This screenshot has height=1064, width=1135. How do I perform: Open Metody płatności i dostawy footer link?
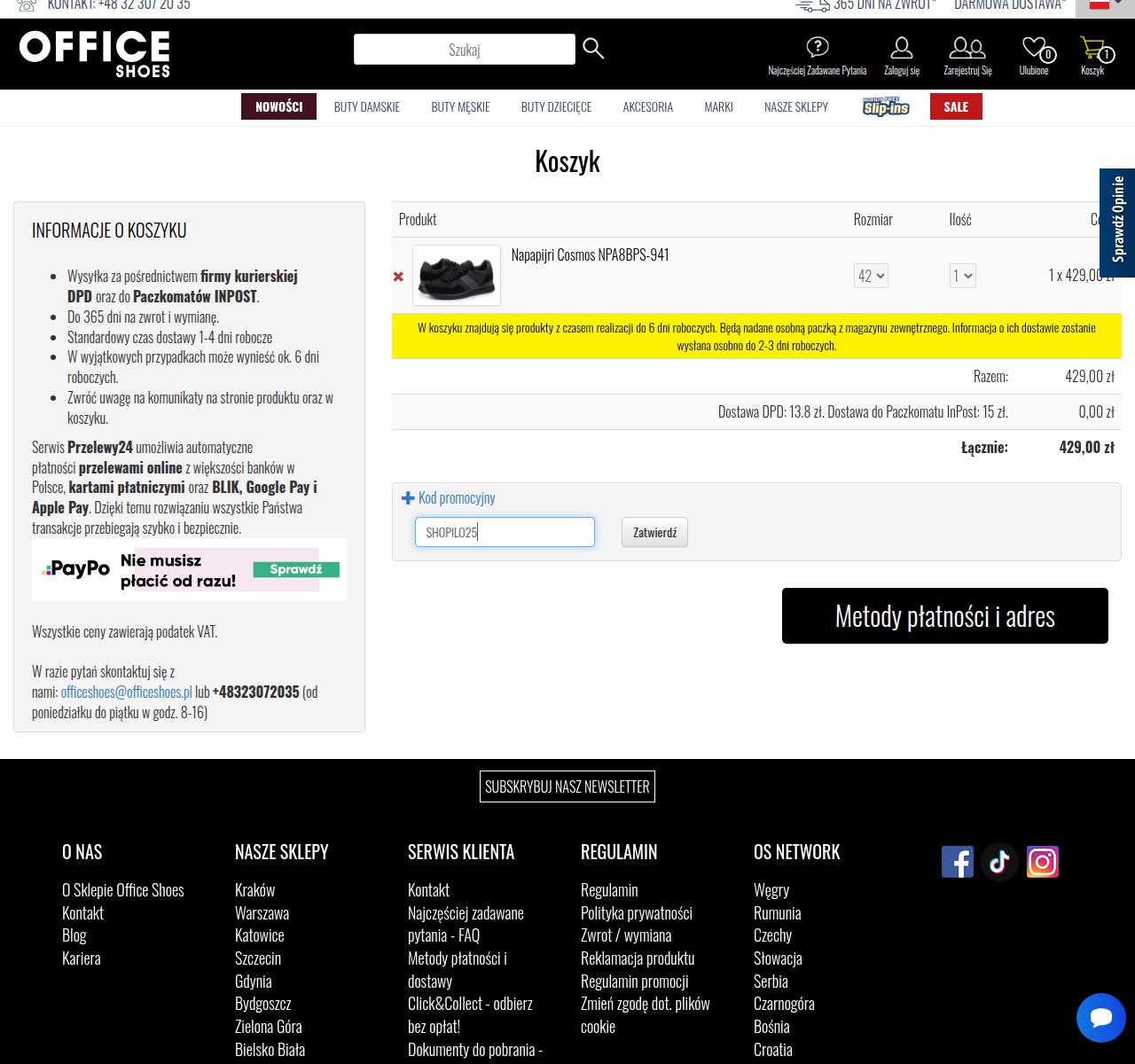click(x=458, y=970)
